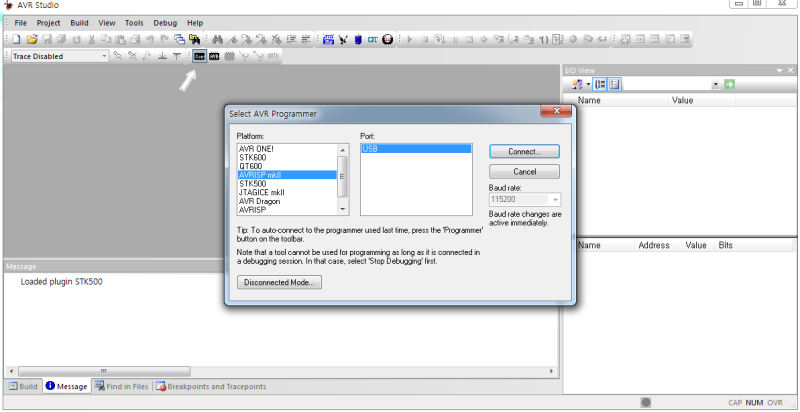Open the View menu

pos(107,23)
